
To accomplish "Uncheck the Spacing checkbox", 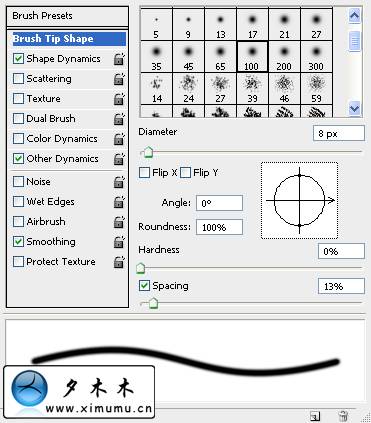I will point(144,286).
